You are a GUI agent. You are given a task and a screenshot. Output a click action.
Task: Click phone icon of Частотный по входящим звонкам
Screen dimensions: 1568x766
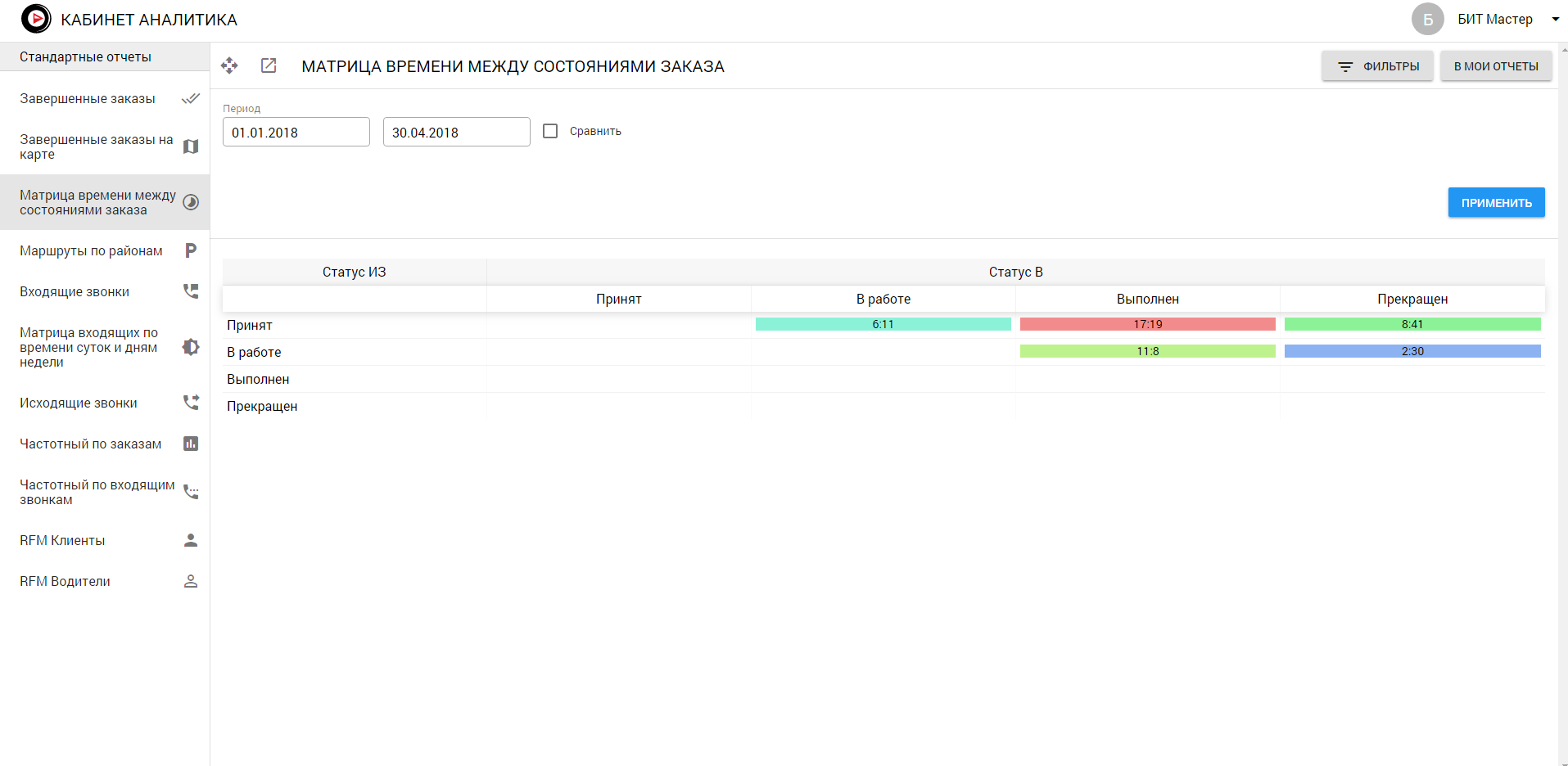[191, 492]
